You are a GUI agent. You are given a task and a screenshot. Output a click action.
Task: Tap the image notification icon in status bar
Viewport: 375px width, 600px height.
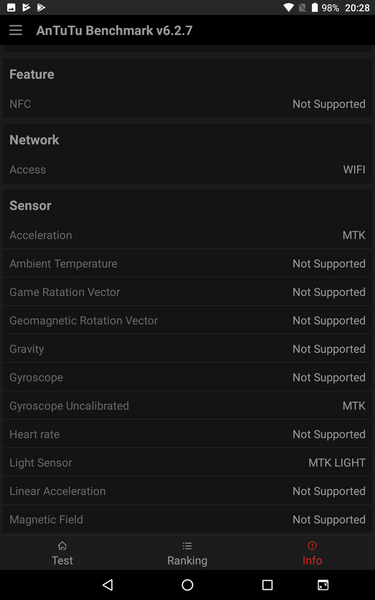point(11,7)
